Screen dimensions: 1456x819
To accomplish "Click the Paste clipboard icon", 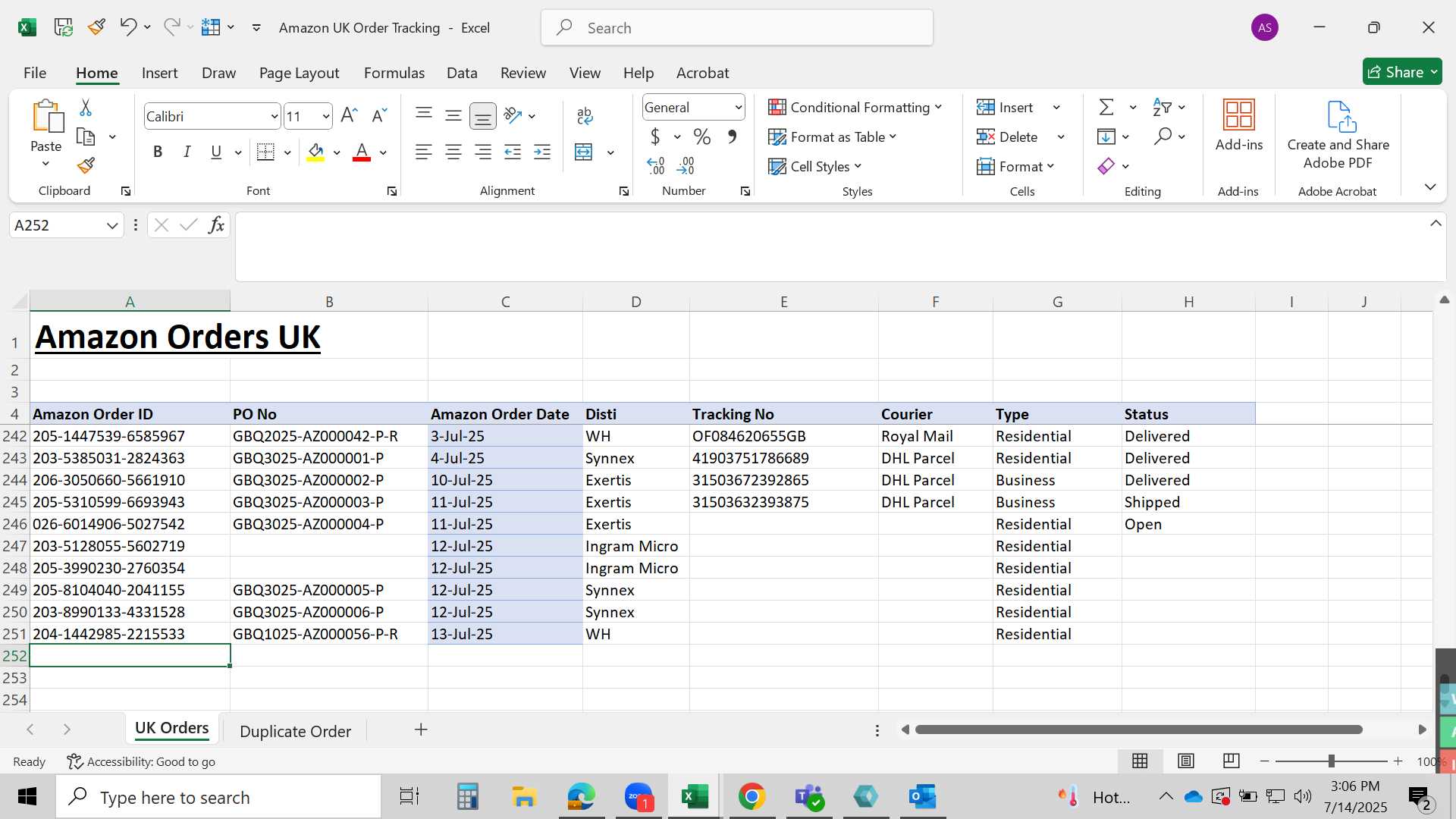I will (x=46, y=116).
